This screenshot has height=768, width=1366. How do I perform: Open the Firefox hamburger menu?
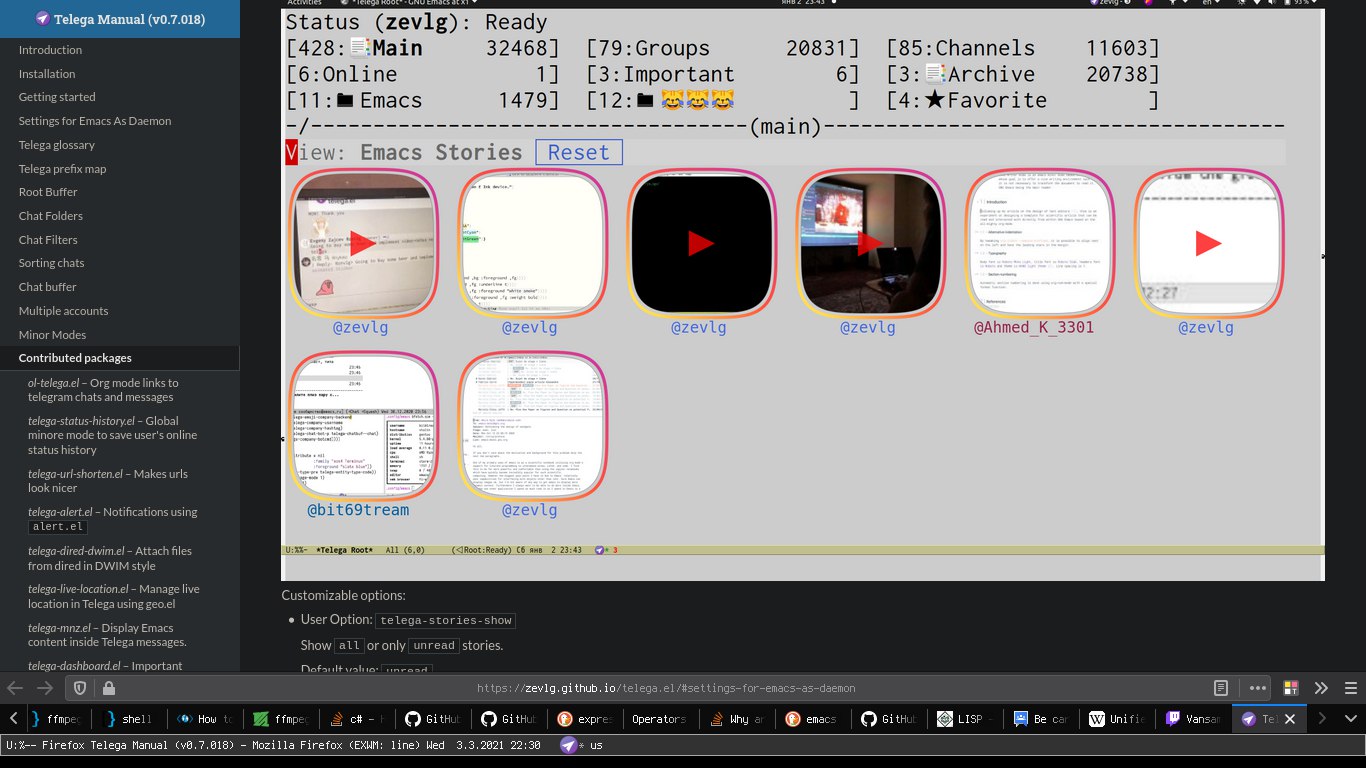(x=1350, y=688)
